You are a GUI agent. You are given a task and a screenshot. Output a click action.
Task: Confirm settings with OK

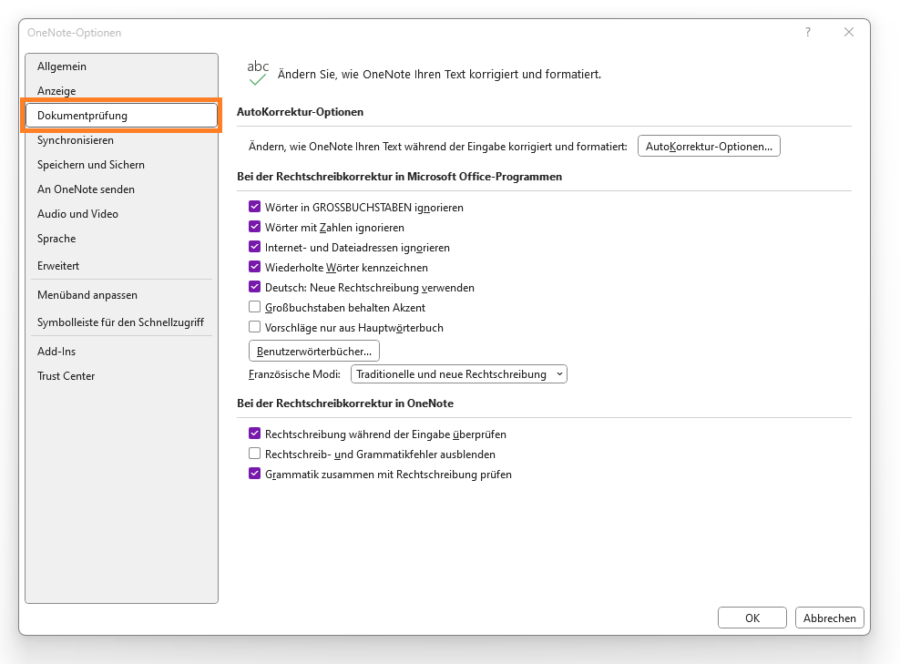point(752,617)
